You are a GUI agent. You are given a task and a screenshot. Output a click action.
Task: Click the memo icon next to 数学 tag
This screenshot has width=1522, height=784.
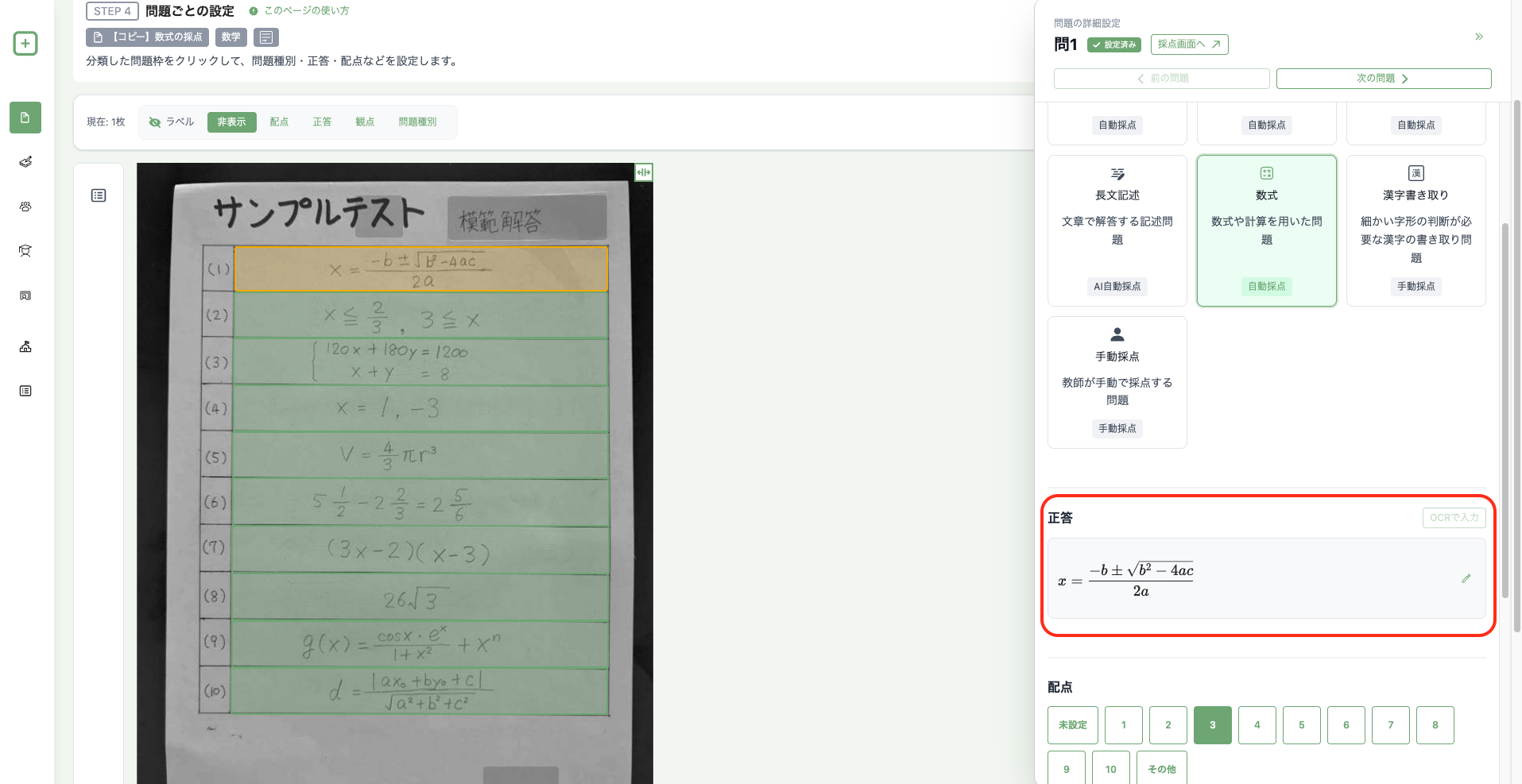(x=266, y=37)
